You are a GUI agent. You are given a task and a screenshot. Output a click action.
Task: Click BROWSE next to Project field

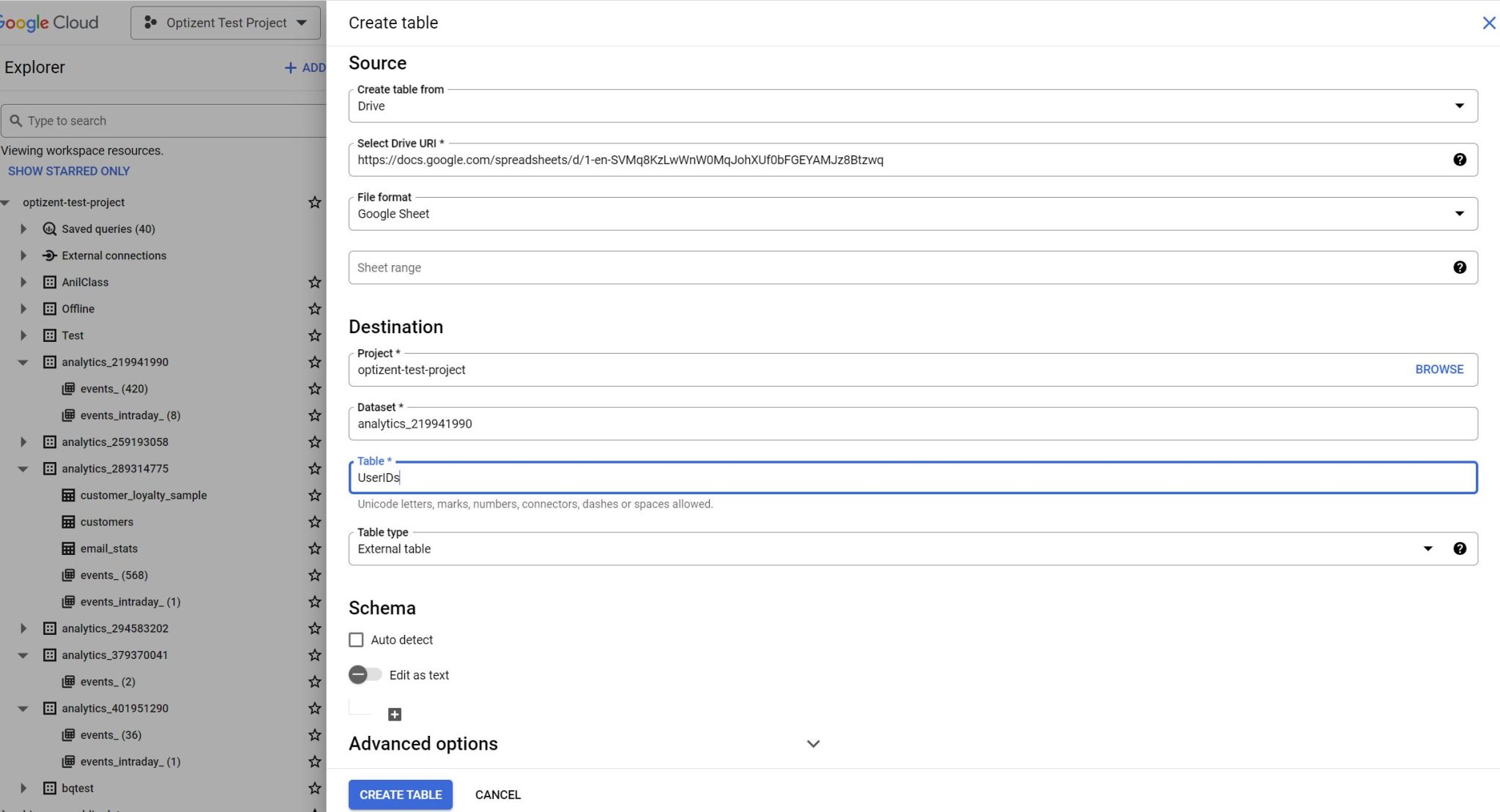click(x=1438, y=369)
